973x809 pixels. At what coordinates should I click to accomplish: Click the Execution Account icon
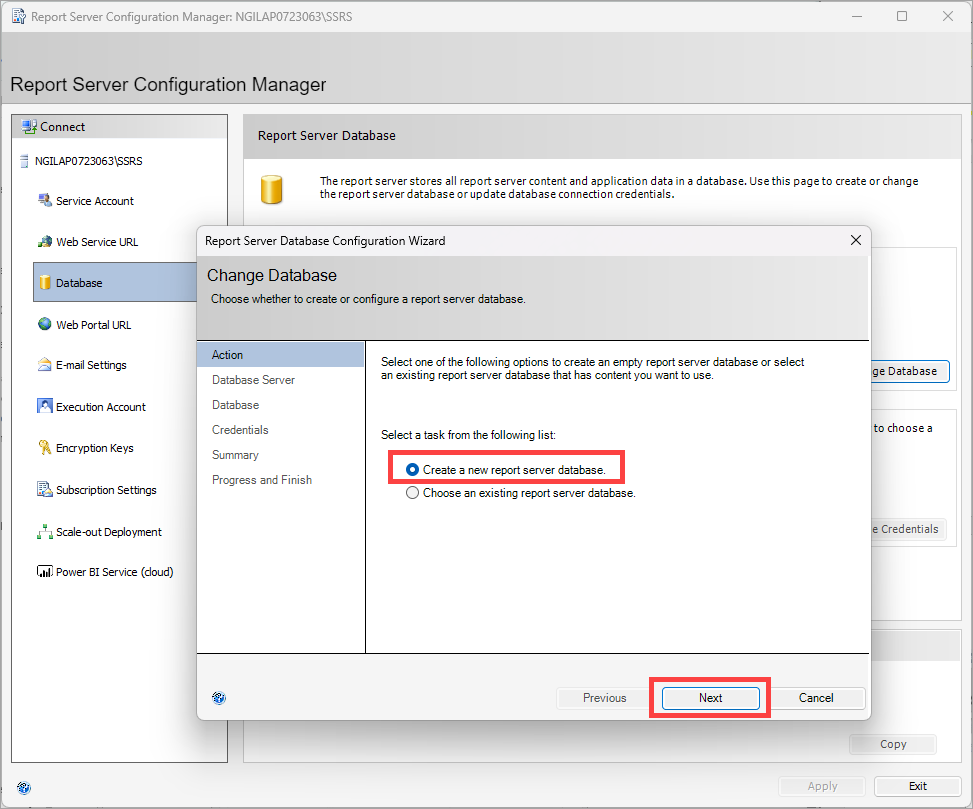[45, 406]
